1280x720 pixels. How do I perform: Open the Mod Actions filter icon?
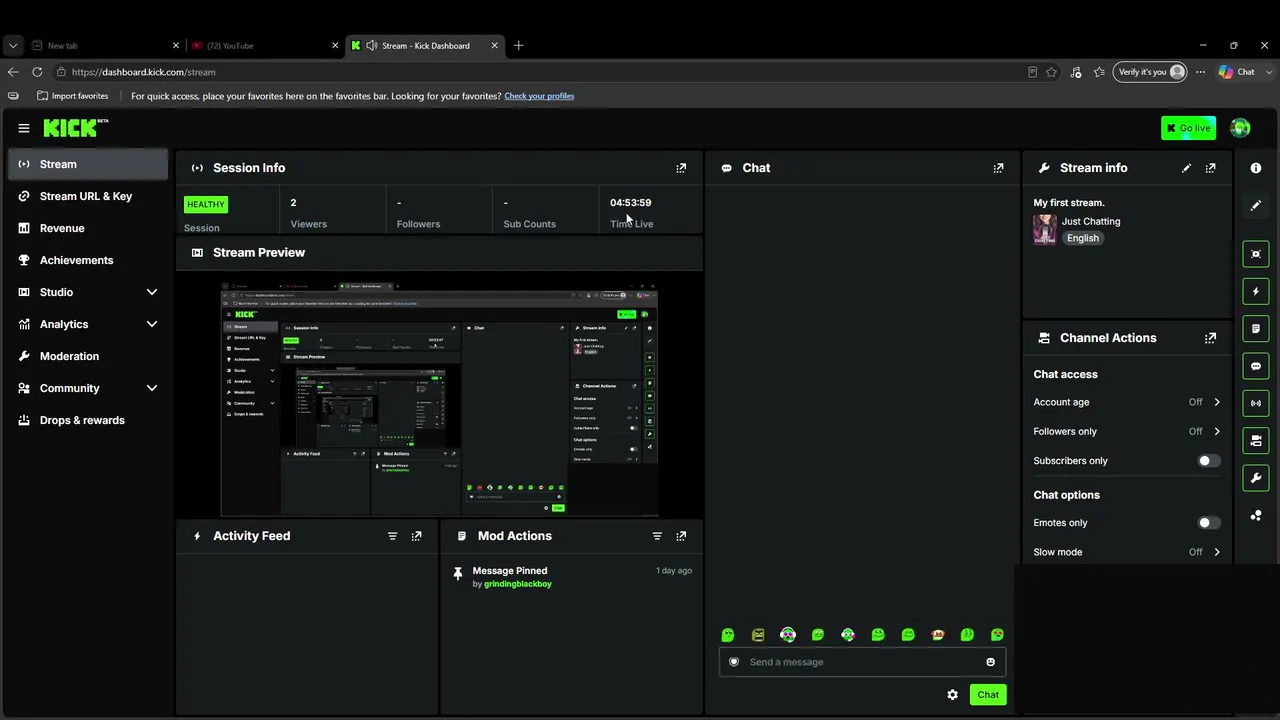click(x=657, y=536)
